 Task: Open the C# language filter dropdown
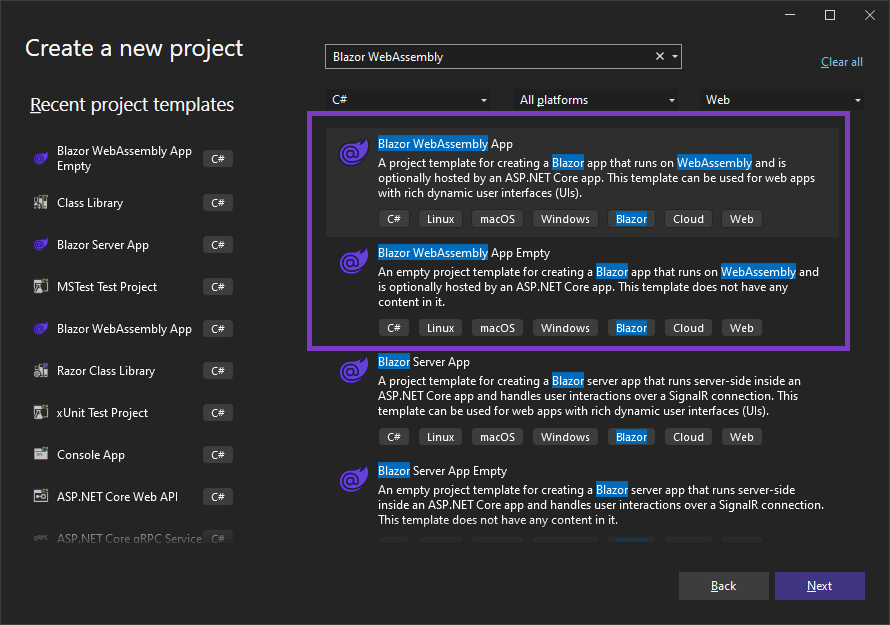click(x=409, y=100)
